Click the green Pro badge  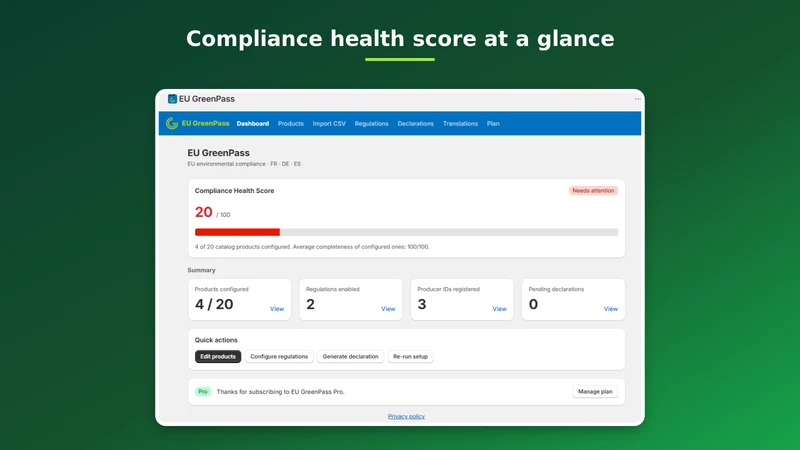click(203, 391)
